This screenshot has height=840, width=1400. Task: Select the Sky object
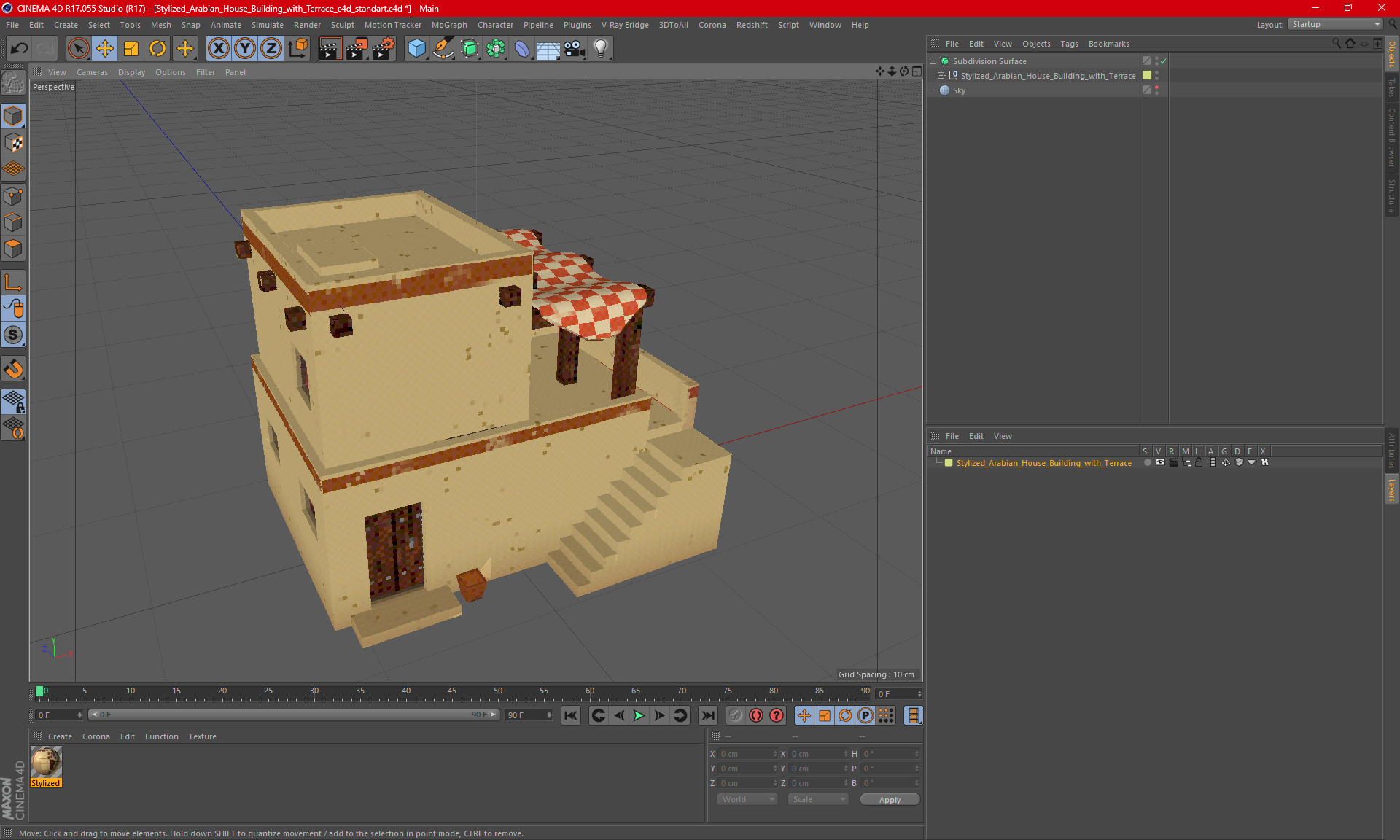[958, 90]
